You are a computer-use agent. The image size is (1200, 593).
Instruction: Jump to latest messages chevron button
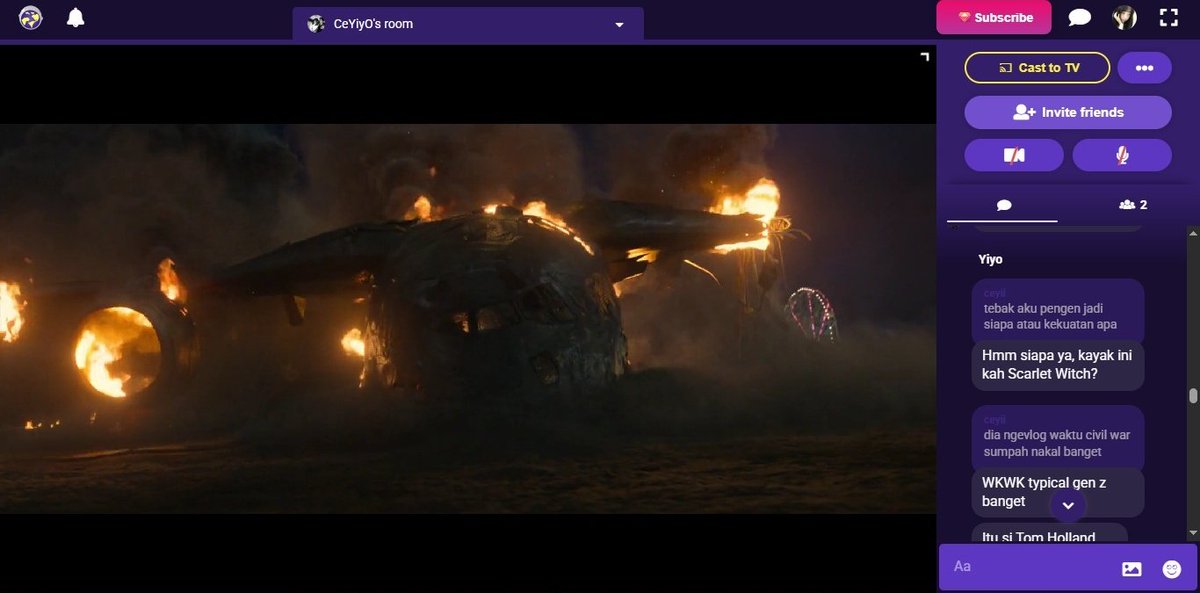pos(1067,505)
